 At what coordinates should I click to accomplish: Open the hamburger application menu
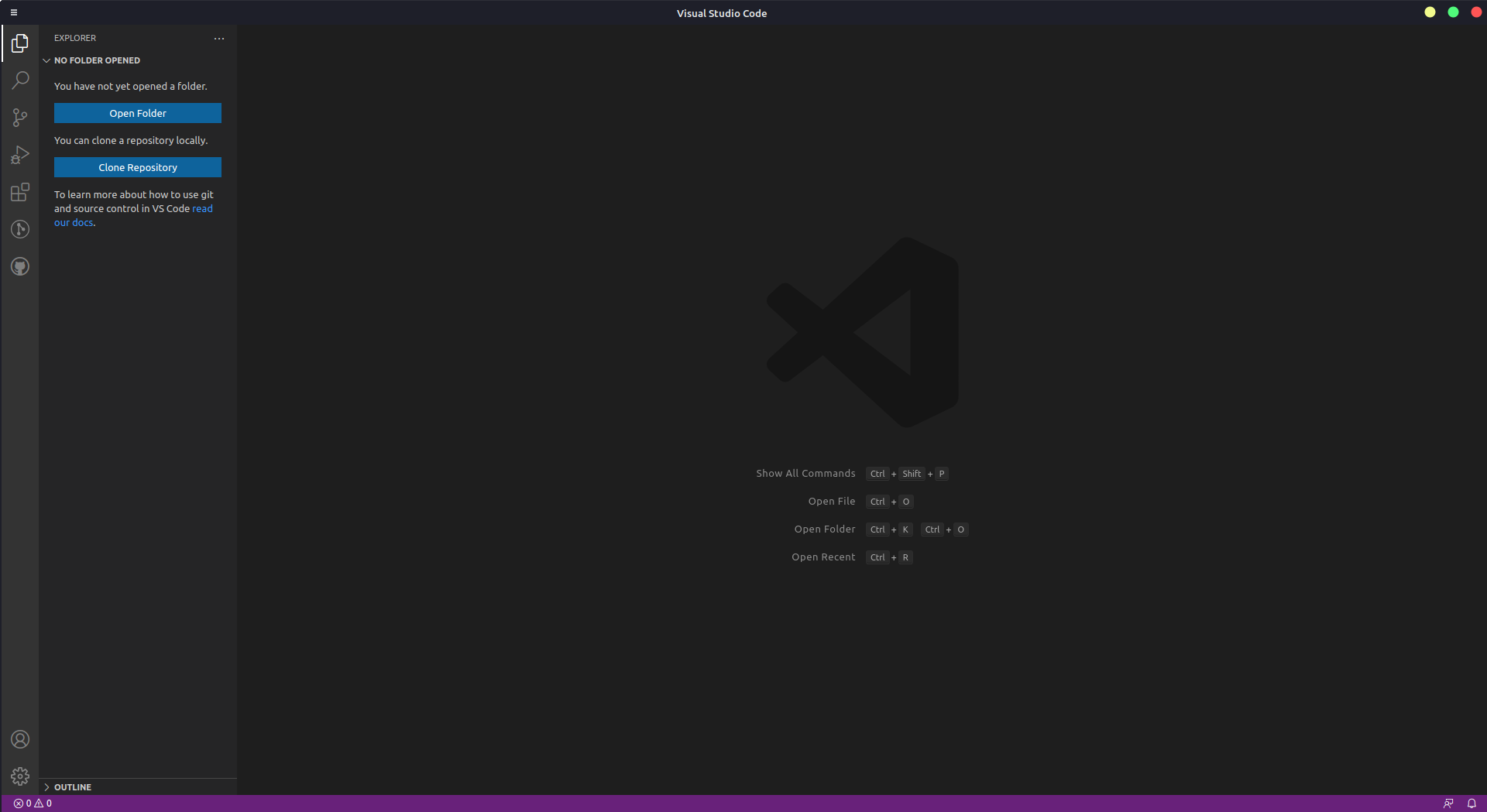coord(14,12)
